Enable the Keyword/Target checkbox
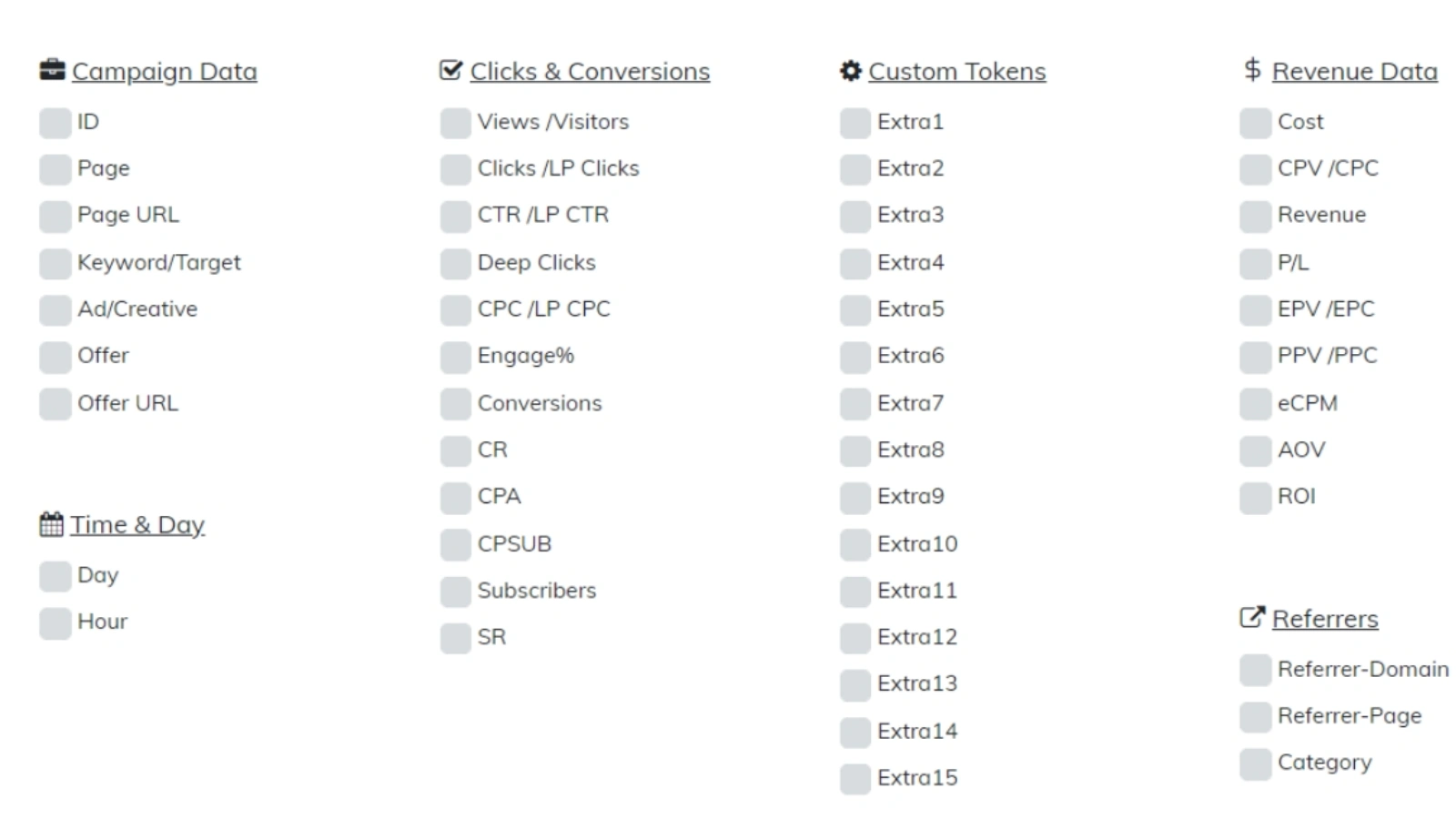 pos(56,264)
